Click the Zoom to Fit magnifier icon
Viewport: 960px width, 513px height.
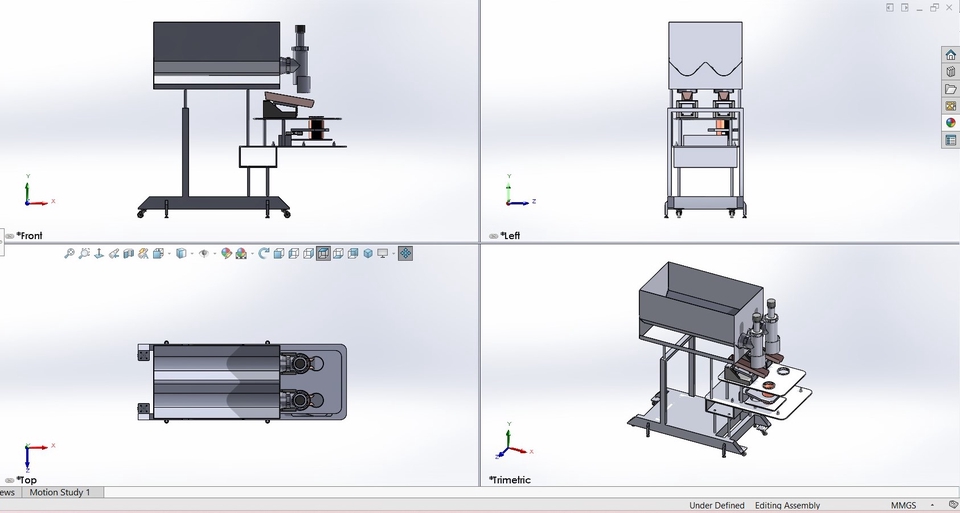pyautogui.click(x=69, y=253)
